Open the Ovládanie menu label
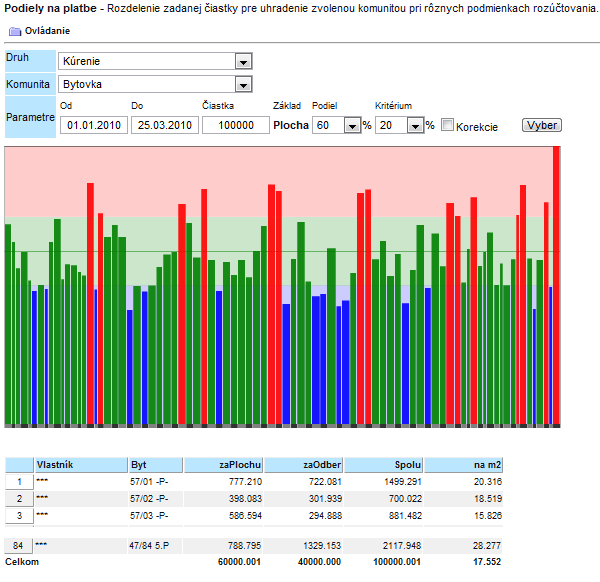The width and height of the screenshot is (600, 582). pyautogui.click(x=47, y=31)
